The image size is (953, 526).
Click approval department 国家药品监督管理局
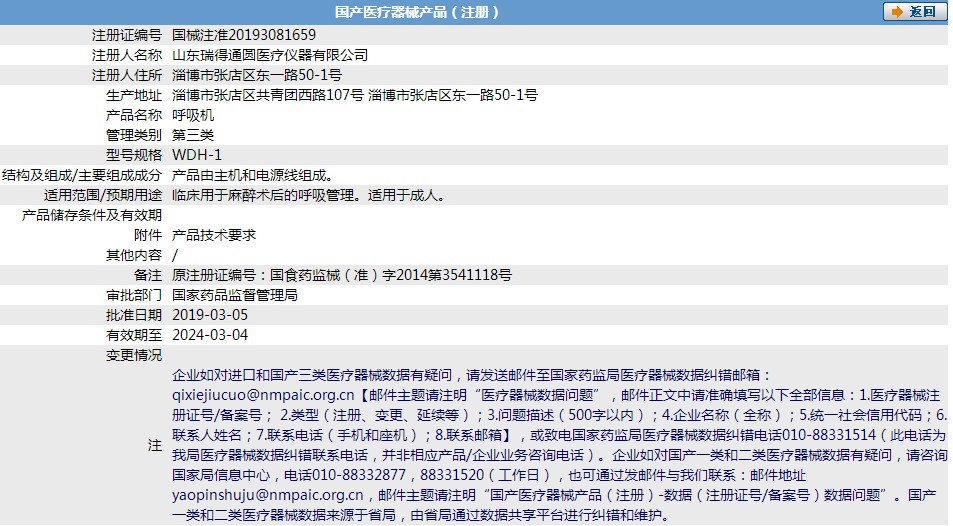click(235, 296)
